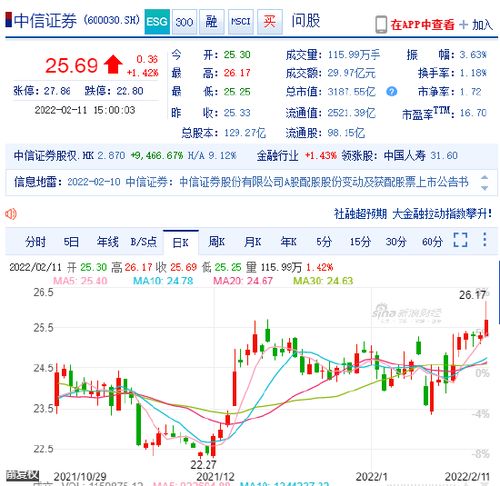Screen dimensions: 500x486
Task: Click the 市盈率TTM value 16.70
Action: [473, 113]
